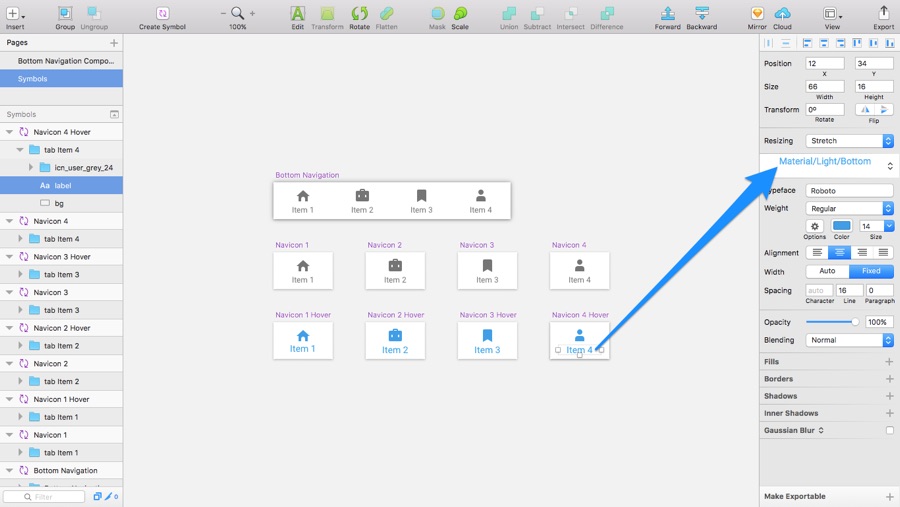Collapse Navicon 4 Hover symbol group
Screen dimensions: 900x507
pyautogui.click(x=9, y=132)
